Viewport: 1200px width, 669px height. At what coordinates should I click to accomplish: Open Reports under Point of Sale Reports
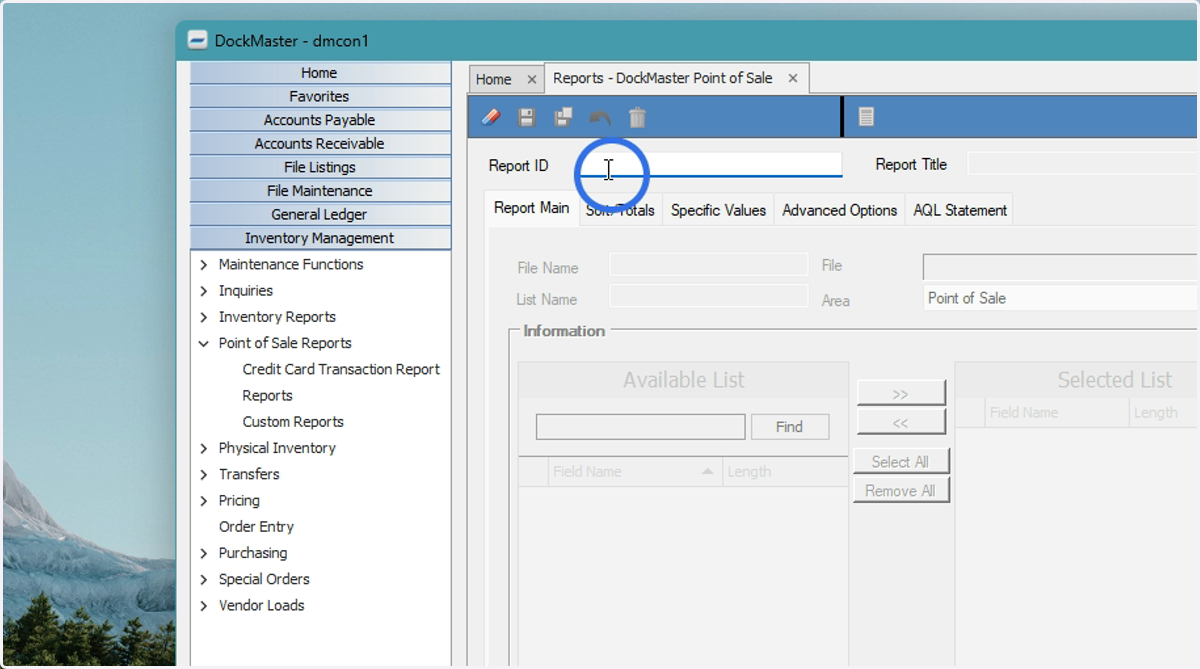coord(267,395)
